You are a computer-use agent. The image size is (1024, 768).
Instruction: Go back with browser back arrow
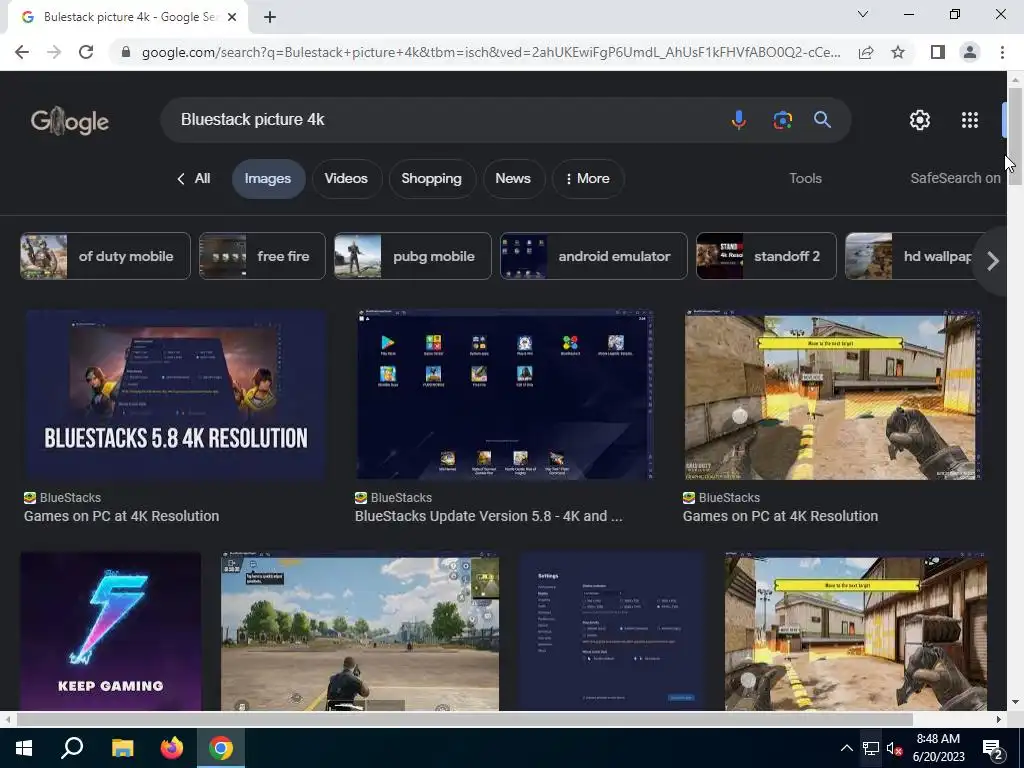[x=22, y=52]
